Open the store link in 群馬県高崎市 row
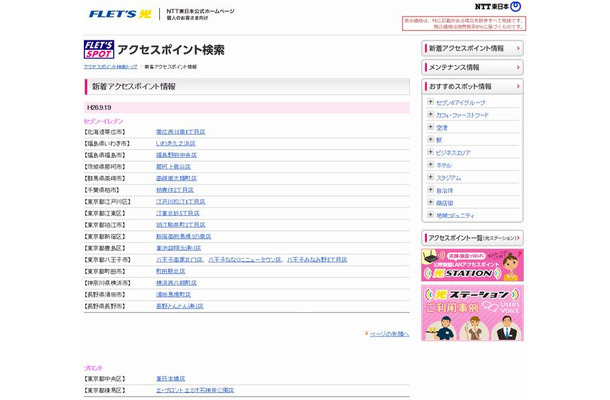The height and width of the screenshot is (400, 610). point(176,179)
